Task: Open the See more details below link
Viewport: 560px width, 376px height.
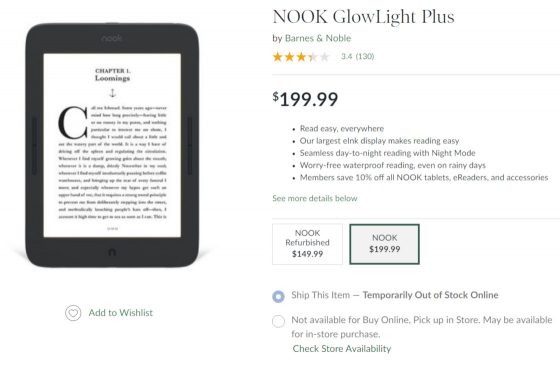Action: pyautogui.click(x=315, y=199)
